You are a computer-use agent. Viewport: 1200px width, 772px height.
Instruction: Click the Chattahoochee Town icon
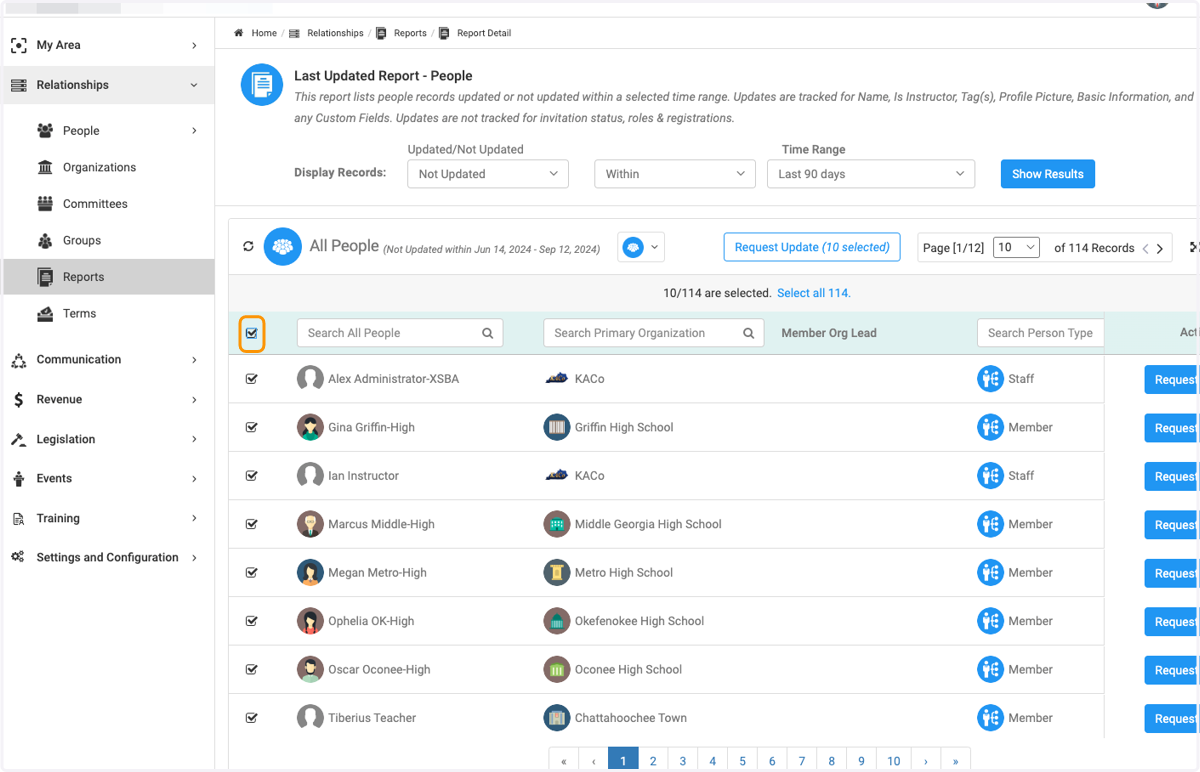557,718
